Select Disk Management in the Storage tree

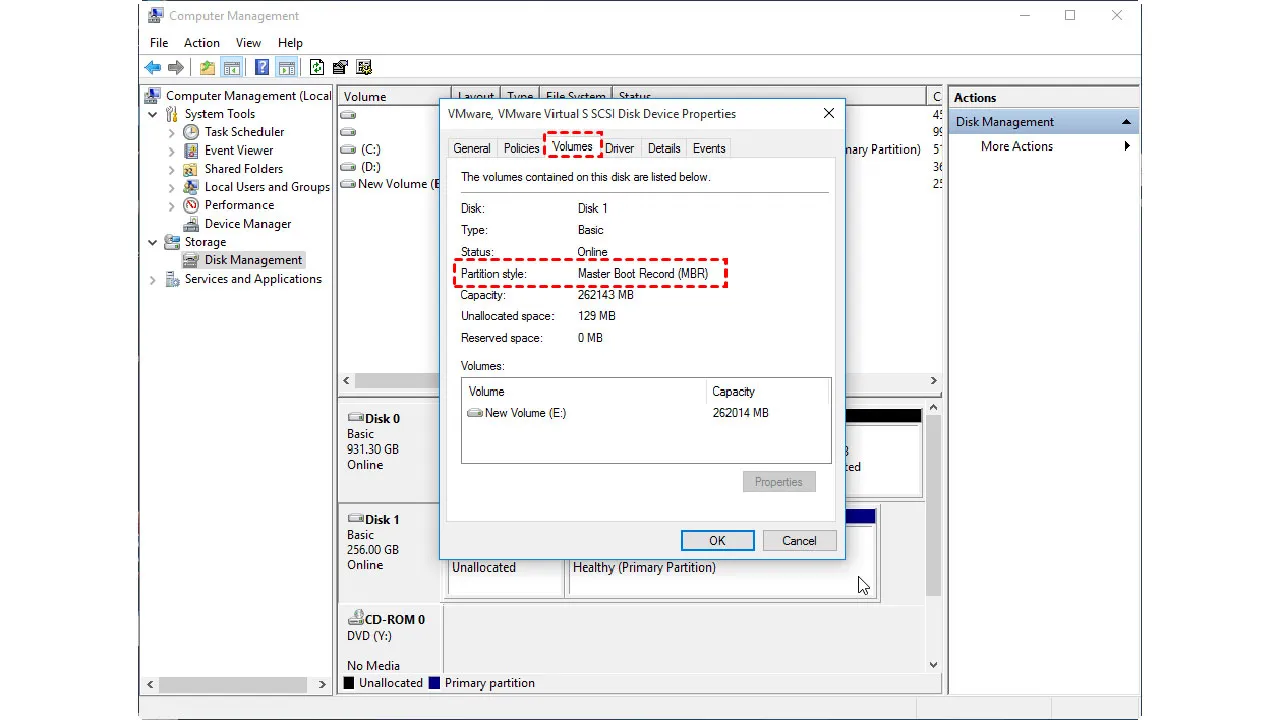(253, 259)
